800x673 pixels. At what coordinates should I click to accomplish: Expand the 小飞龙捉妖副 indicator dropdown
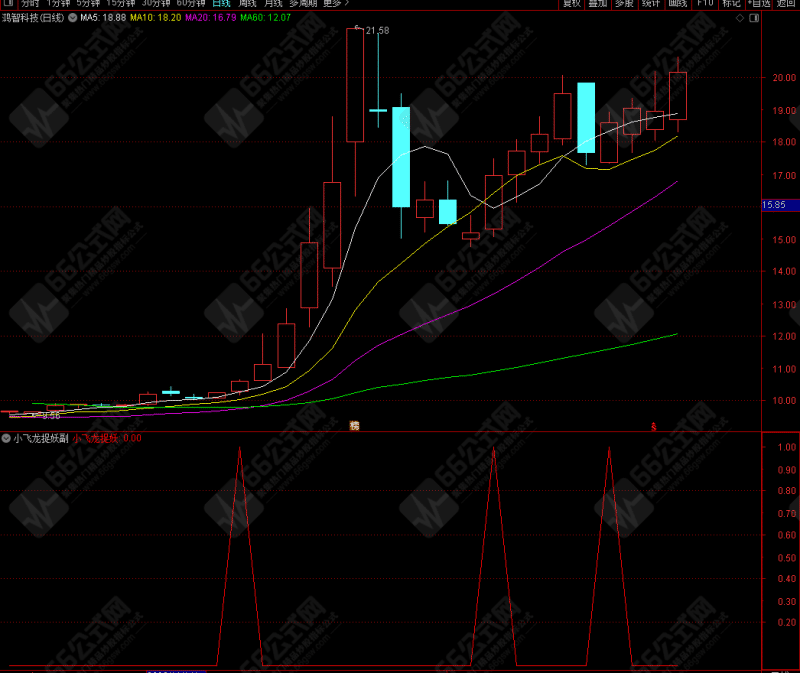pyautogui.click(x=6, y=438)
